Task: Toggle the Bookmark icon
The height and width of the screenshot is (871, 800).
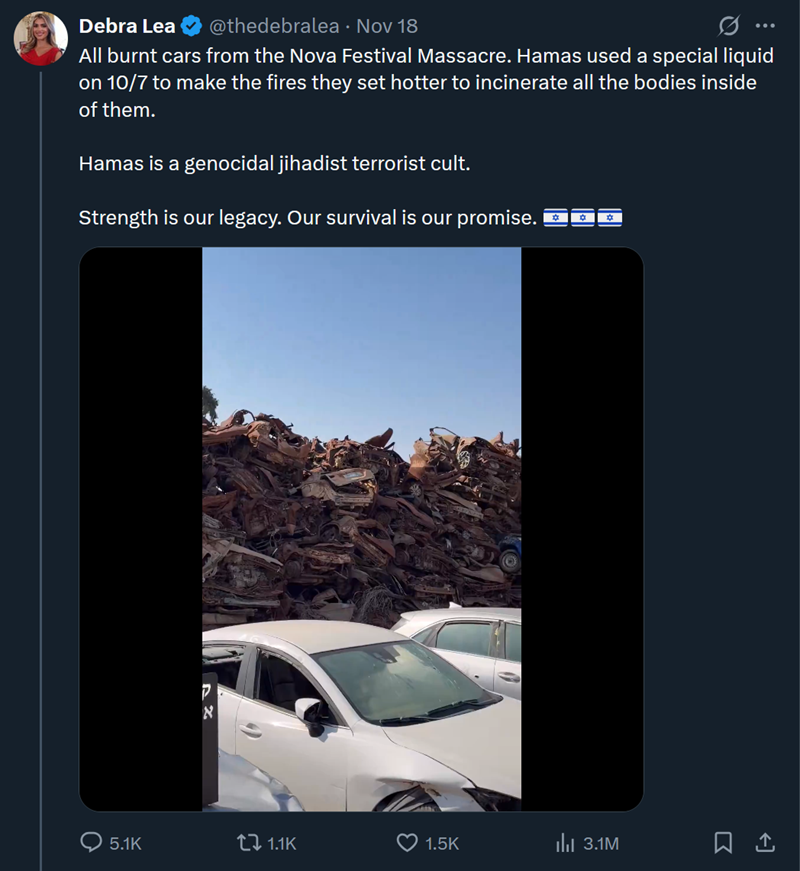Action: (723, 843)
